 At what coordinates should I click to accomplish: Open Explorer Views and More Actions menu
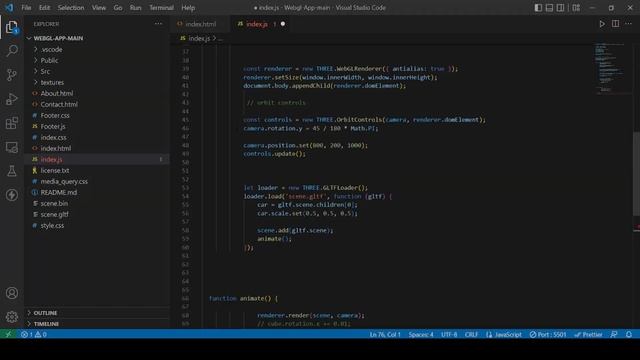[158, 24]
